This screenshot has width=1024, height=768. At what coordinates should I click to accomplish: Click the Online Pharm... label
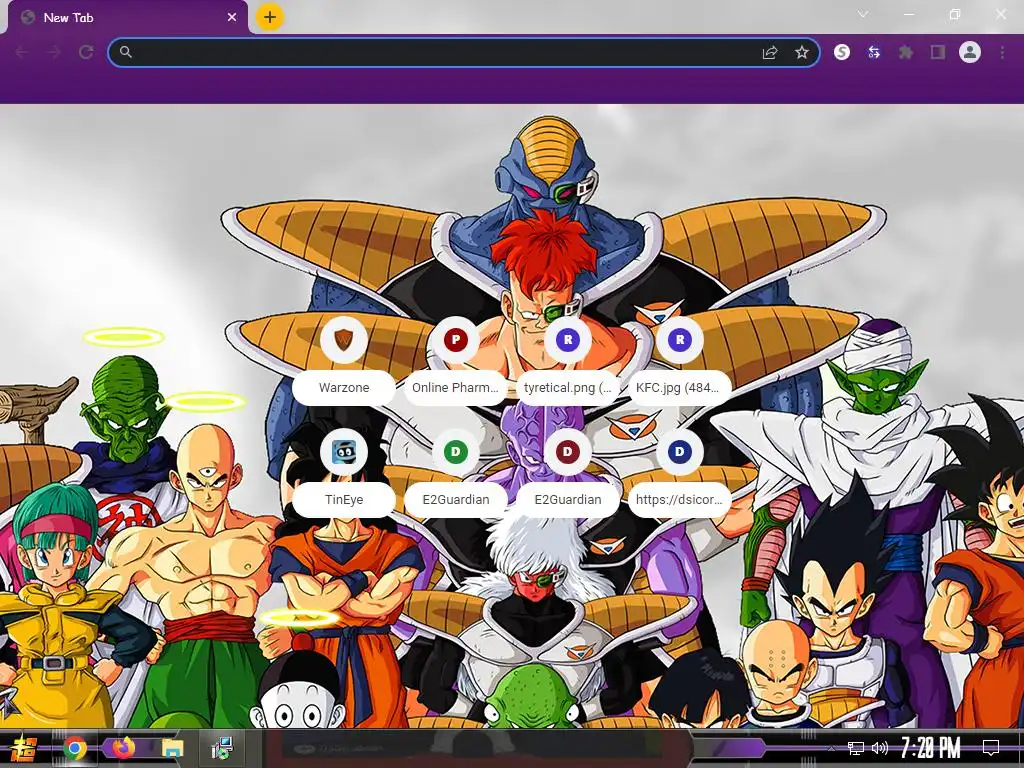click(x=456, y=387)
